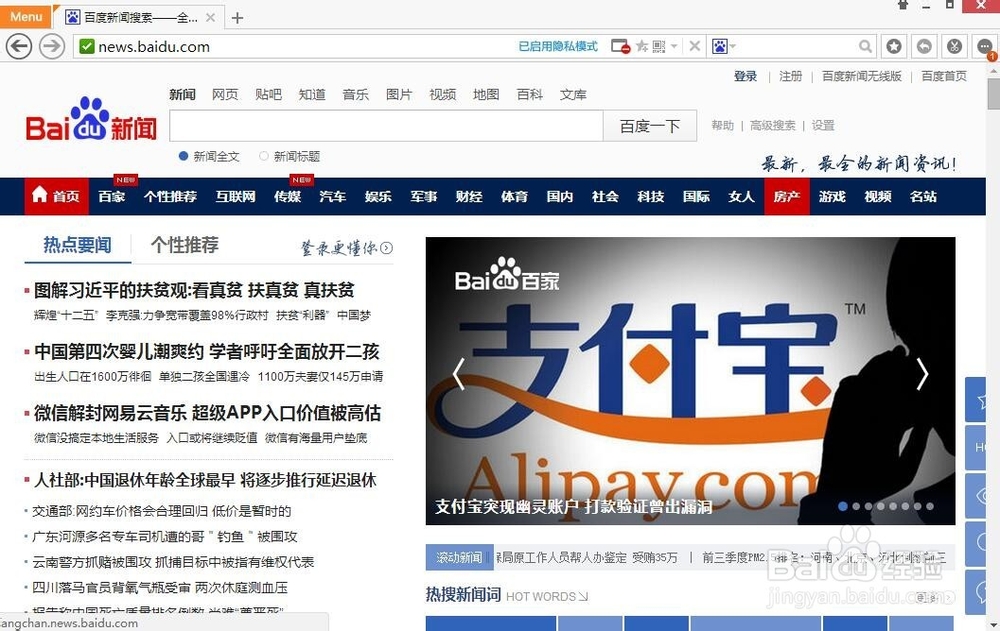Click the Baidu news search input box

386,126
